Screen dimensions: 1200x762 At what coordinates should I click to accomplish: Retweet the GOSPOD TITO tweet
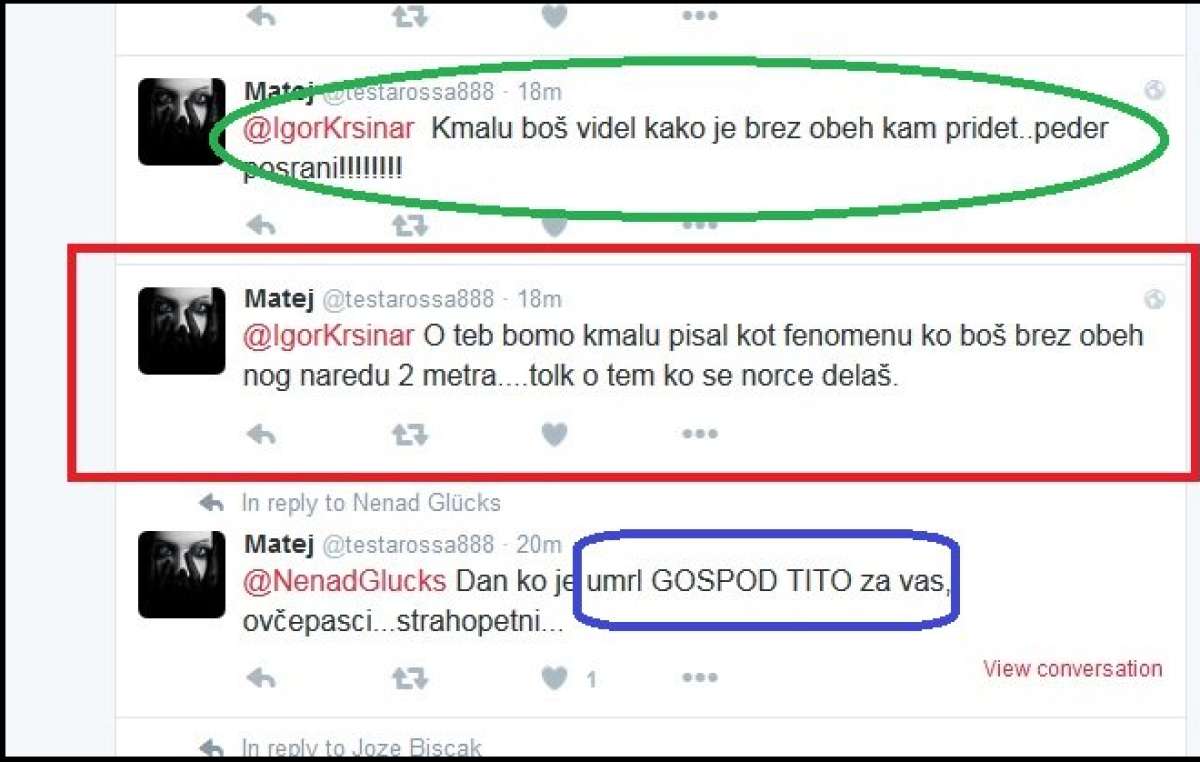coord(409,679)
